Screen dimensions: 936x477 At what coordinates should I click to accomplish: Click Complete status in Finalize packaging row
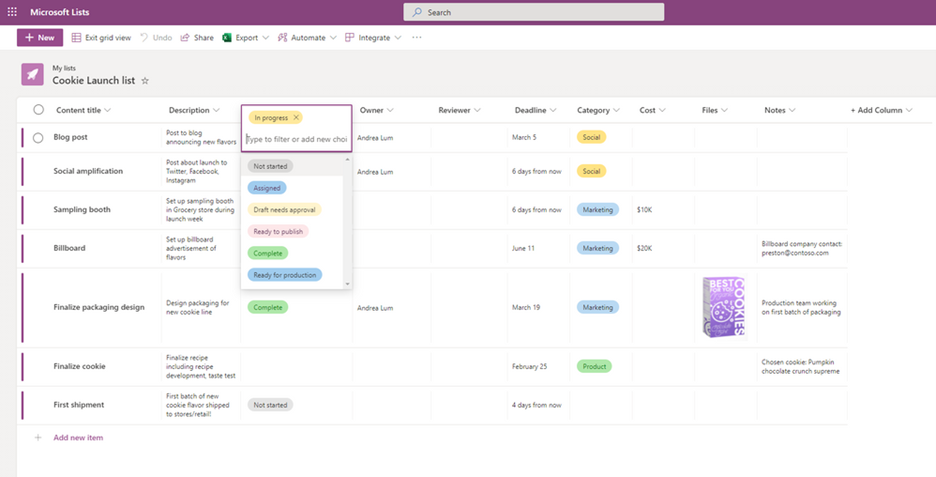pos(267,307)
